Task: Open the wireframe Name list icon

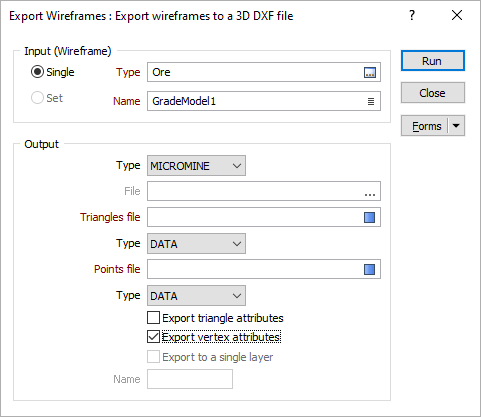Action: (x=371, y=101)
